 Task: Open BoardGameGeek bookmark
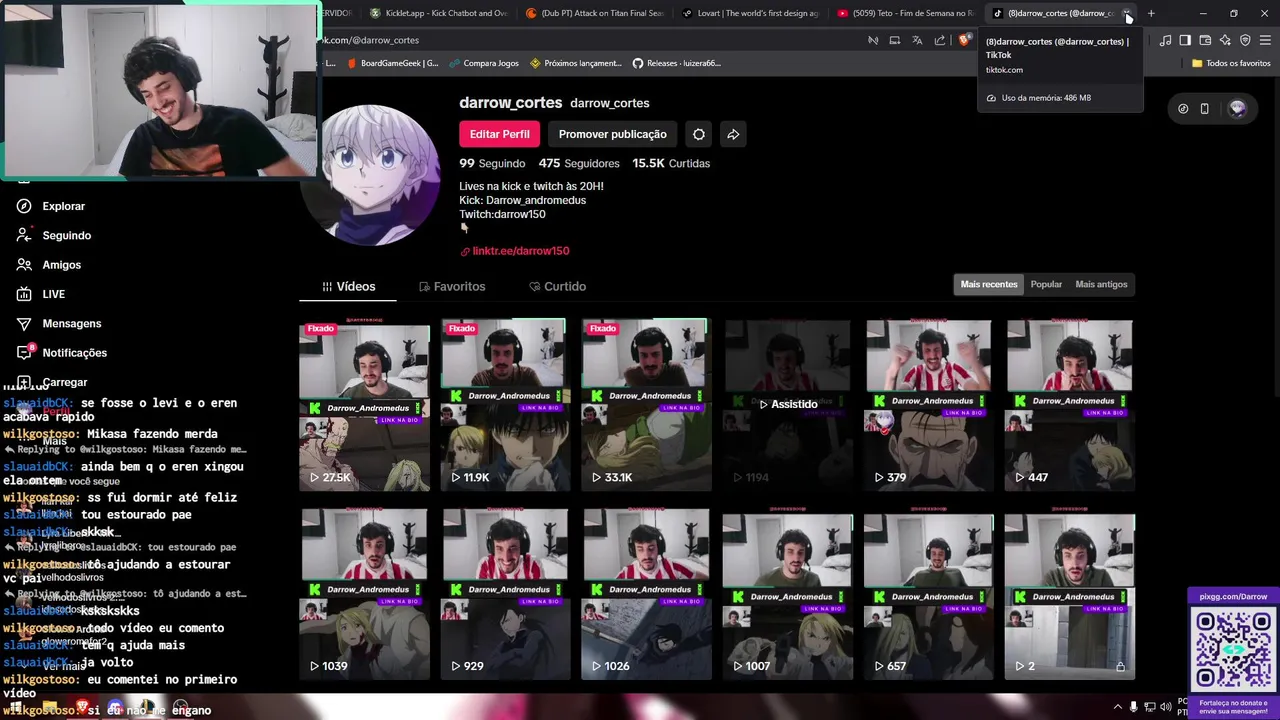[x=393, y=63]
